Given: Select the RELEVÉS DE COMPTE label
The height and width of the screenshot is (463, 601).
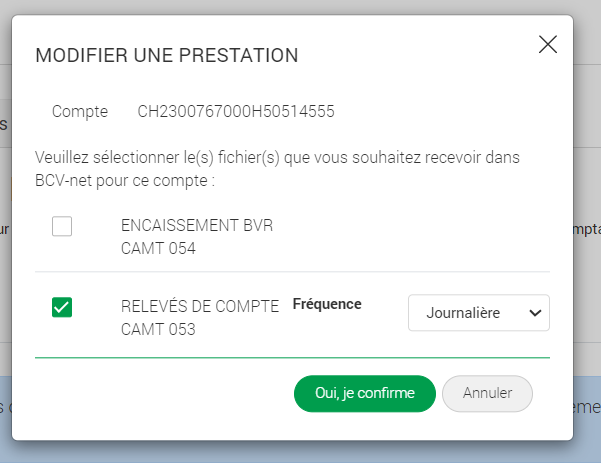Looking at the screenshot, I should point(199,306).
